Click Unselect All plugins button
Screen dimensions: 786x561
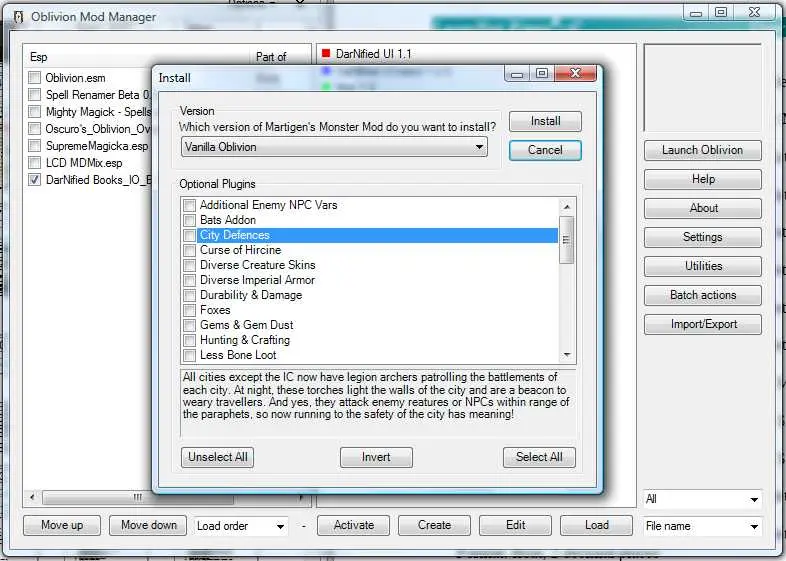pos(218,457)
